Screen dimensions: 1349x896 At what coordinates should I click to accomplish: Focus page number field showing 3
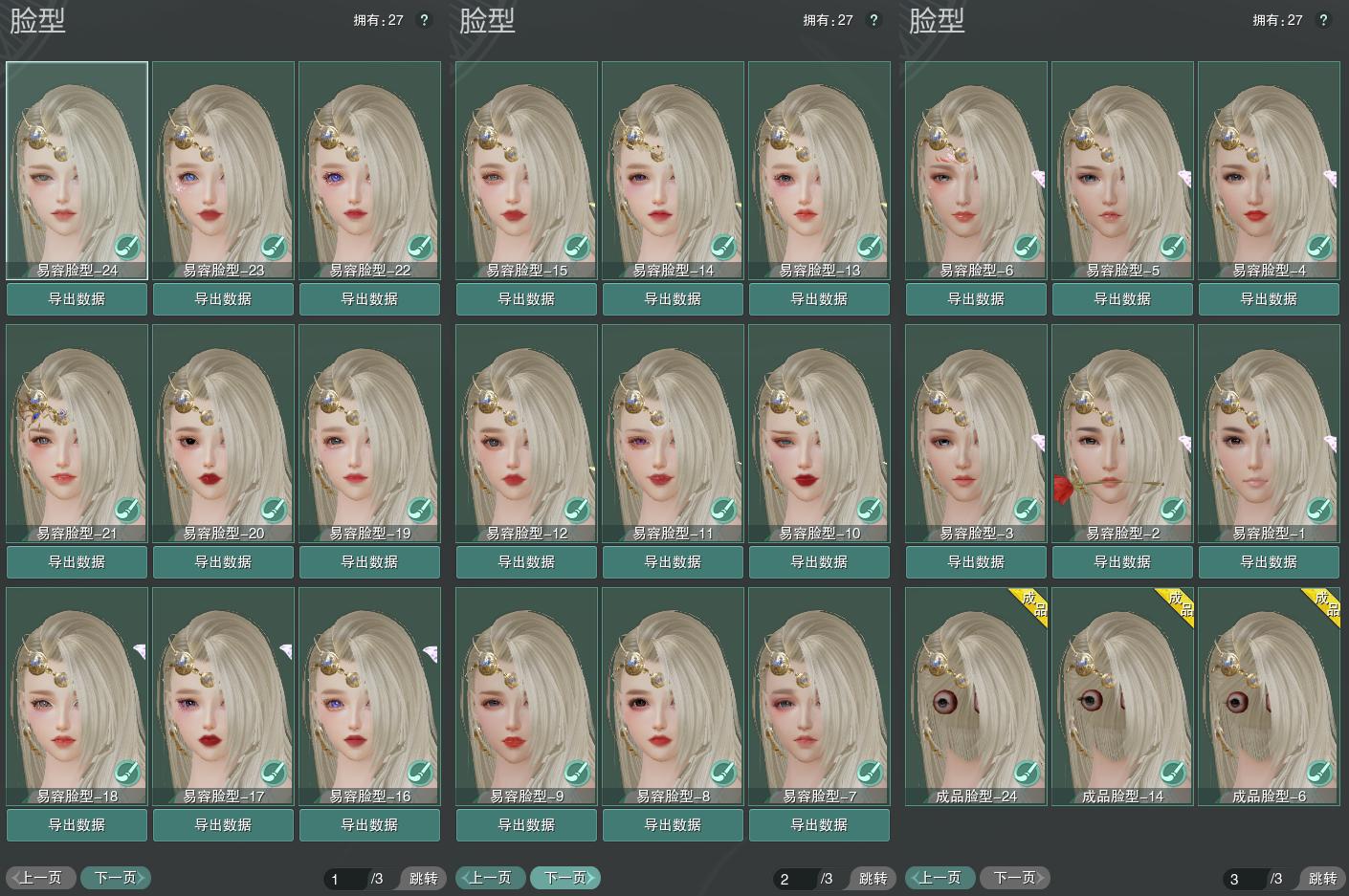[x=1245, y=879]
